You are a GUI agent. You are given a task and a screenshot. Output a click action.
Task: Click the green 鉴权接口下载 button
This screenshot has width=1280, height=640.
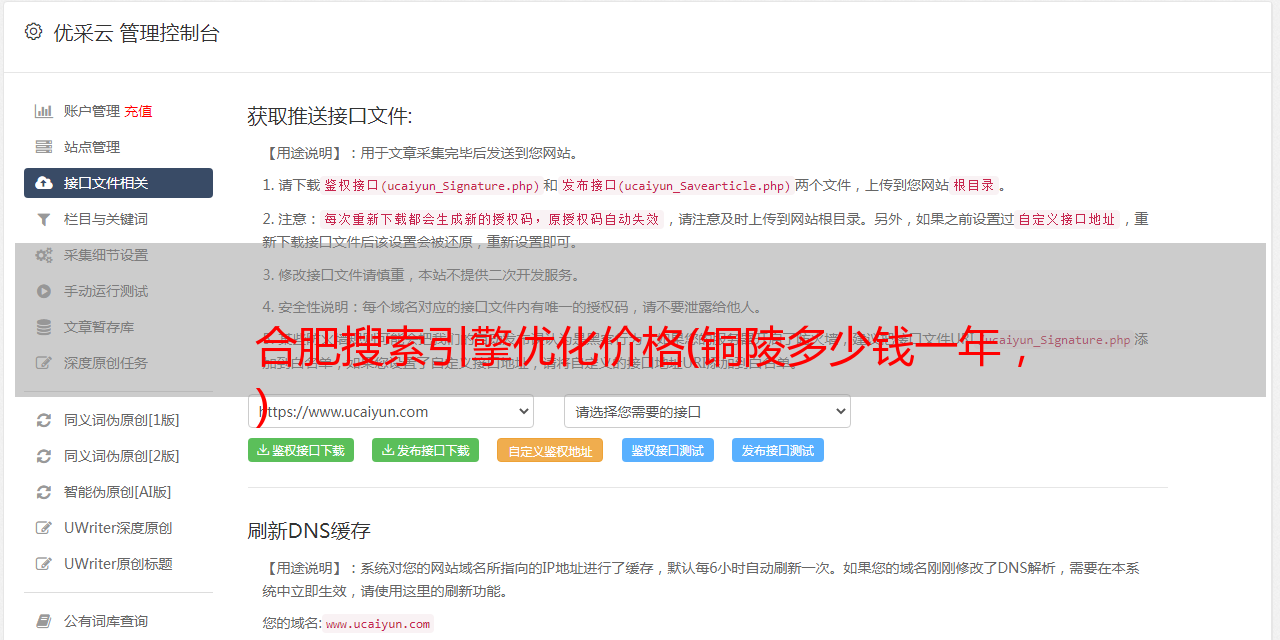(x=301, y=450)
